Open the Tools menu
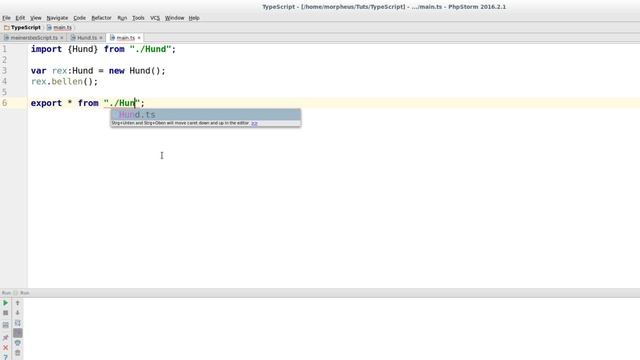 (138, 18)
